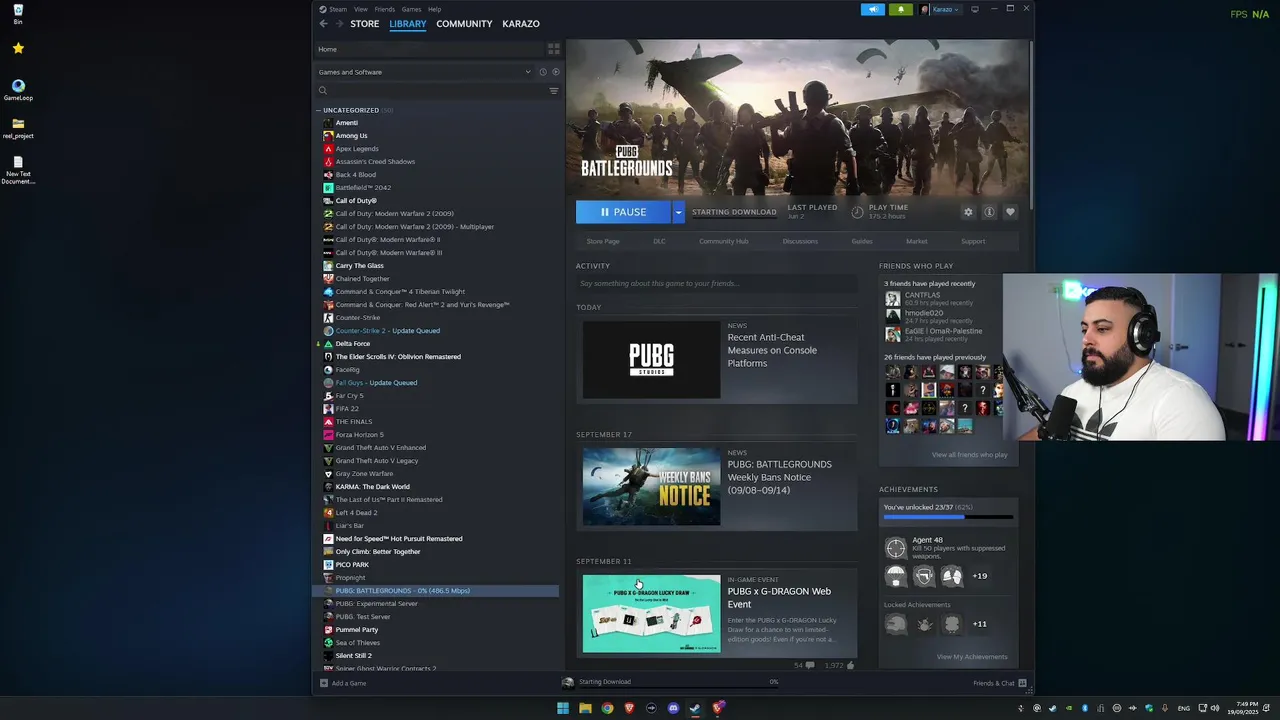
Task: Open PUBG manage settings gear
Action: [968, 212]
